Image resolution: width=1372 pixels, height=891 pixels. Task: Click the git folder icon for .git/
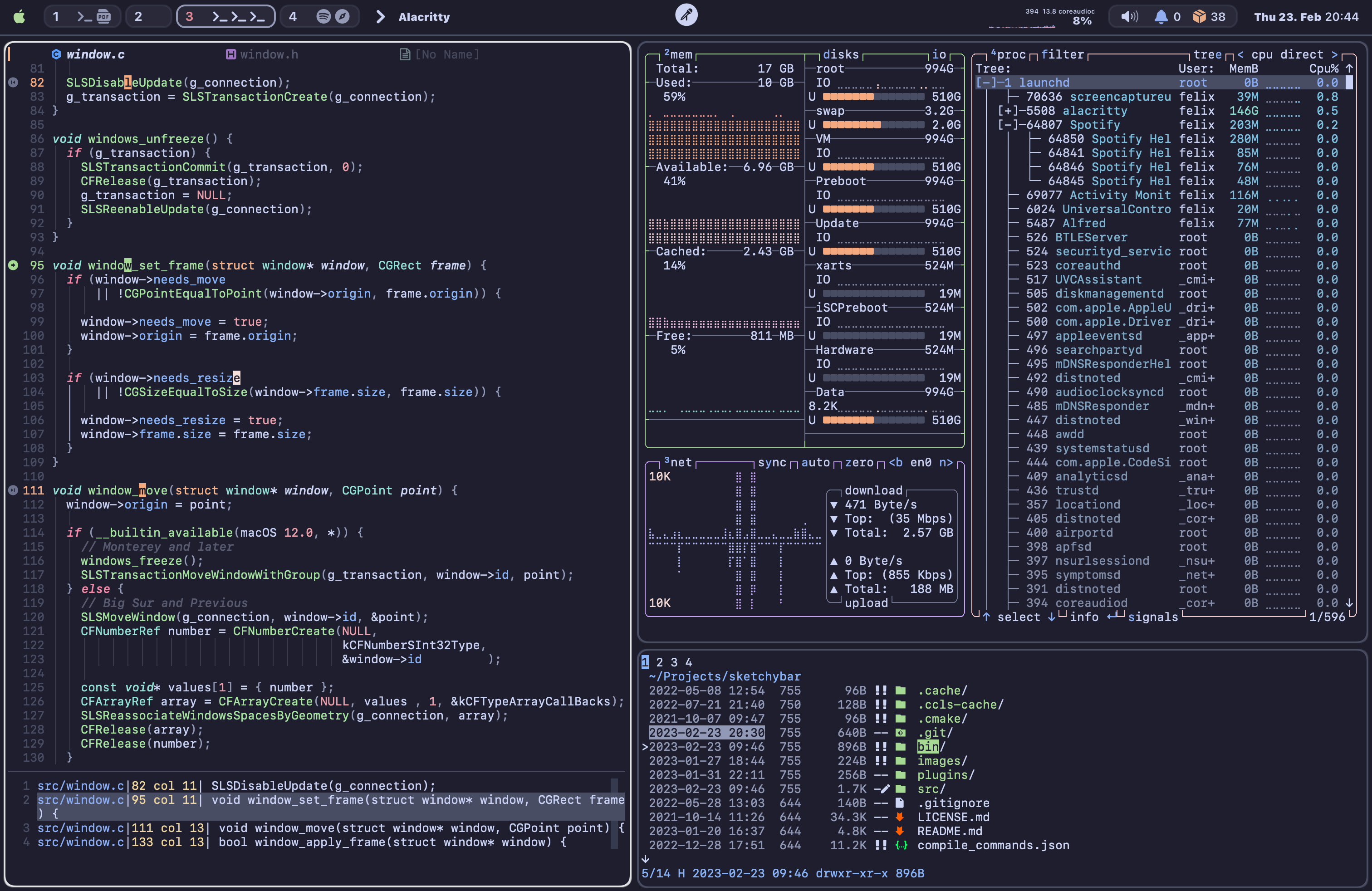(901, 733)
